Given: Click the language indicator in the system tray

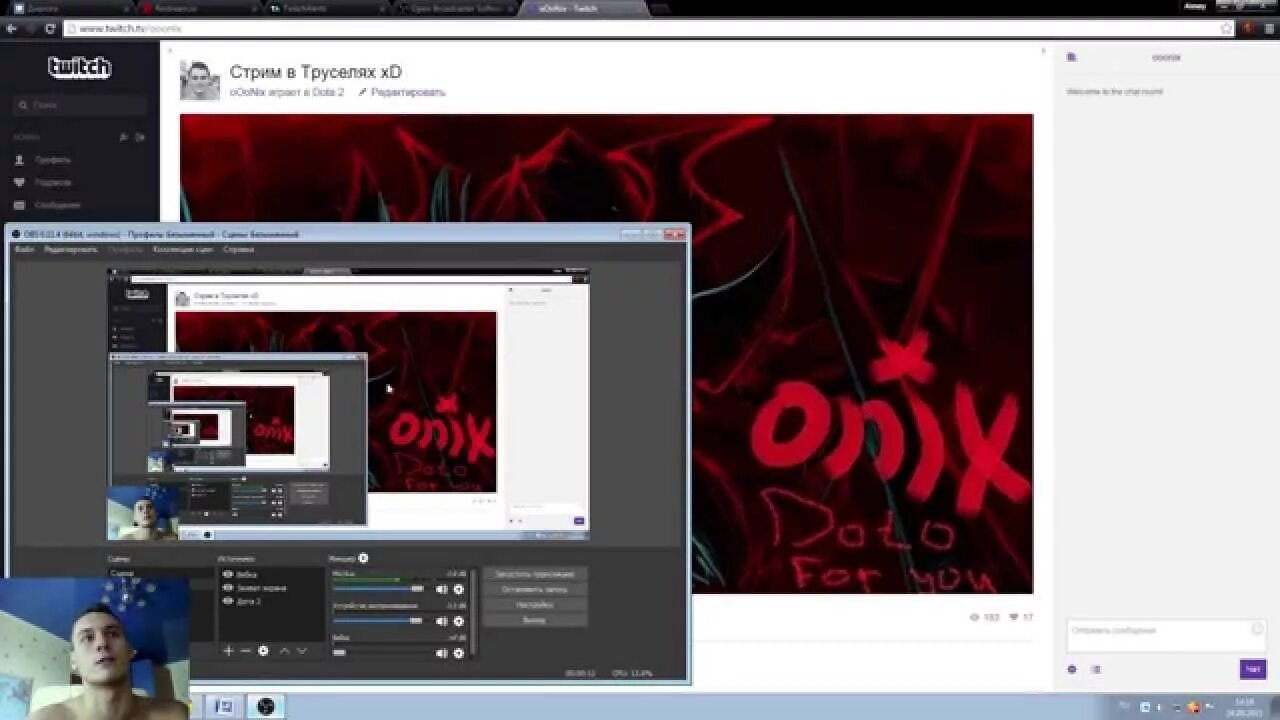Looking at the screenshot, I should pyautogui.click(x=1124, y=707).
